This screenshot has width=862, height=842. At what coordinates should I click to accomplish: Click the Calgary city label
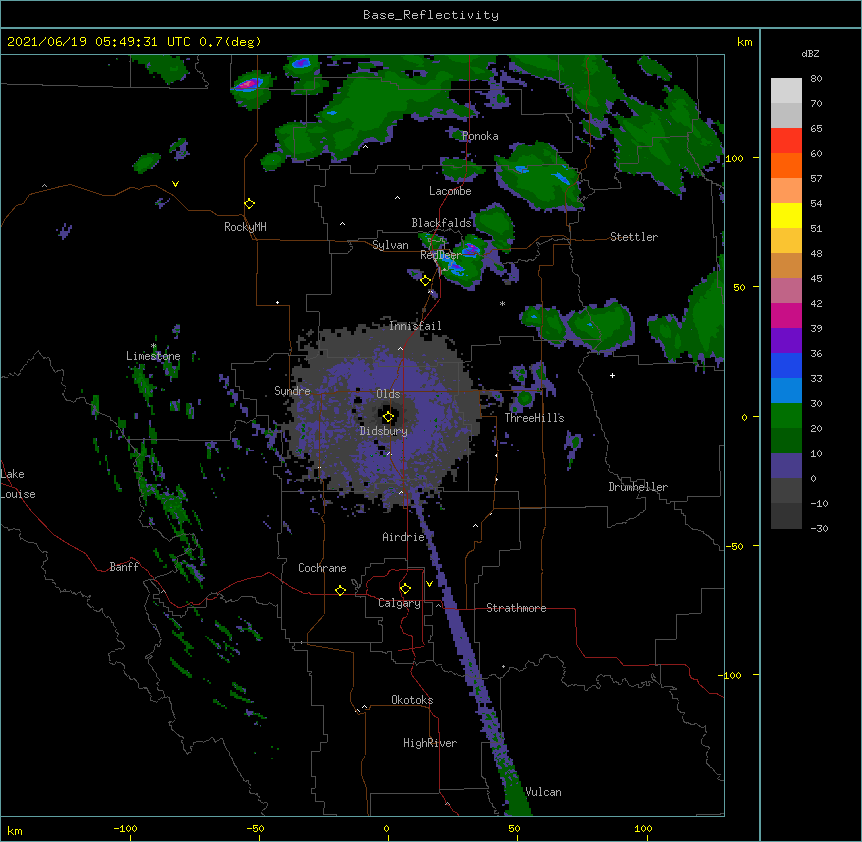(x=399, y=603)
